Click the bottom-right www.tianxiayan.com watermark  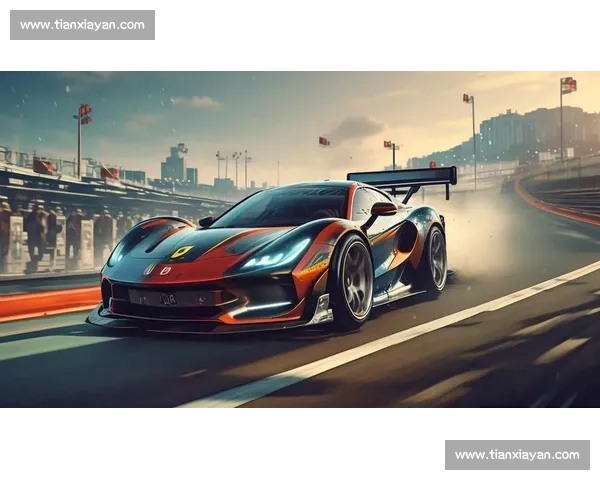[516, 455]
